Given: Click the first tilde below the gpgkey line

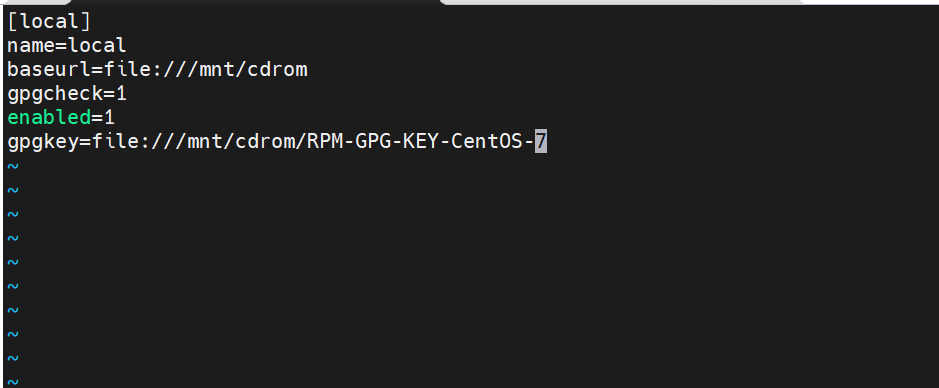Looking at the screenshot, I should tap(13, 166).
